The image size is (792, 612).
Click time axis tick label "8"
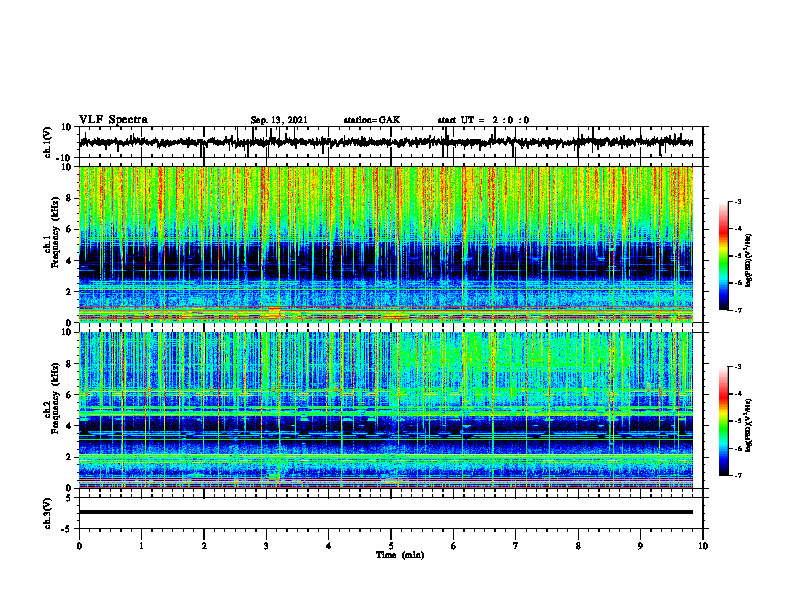[578, 546]
